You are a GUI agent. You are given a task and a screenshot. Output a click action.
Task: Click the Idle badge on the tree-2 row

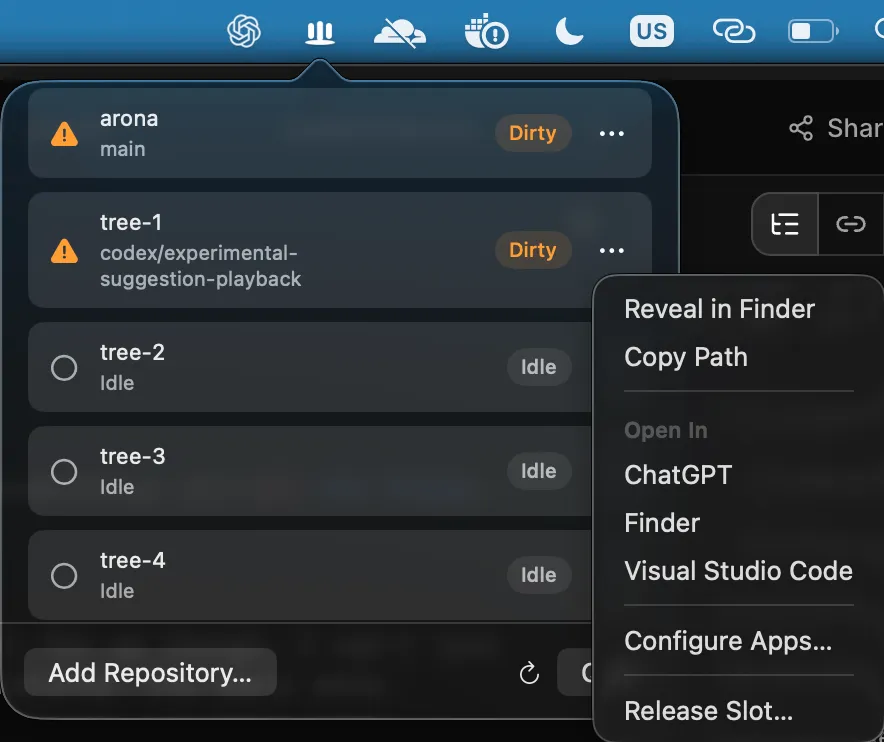(x=539, y=367)
